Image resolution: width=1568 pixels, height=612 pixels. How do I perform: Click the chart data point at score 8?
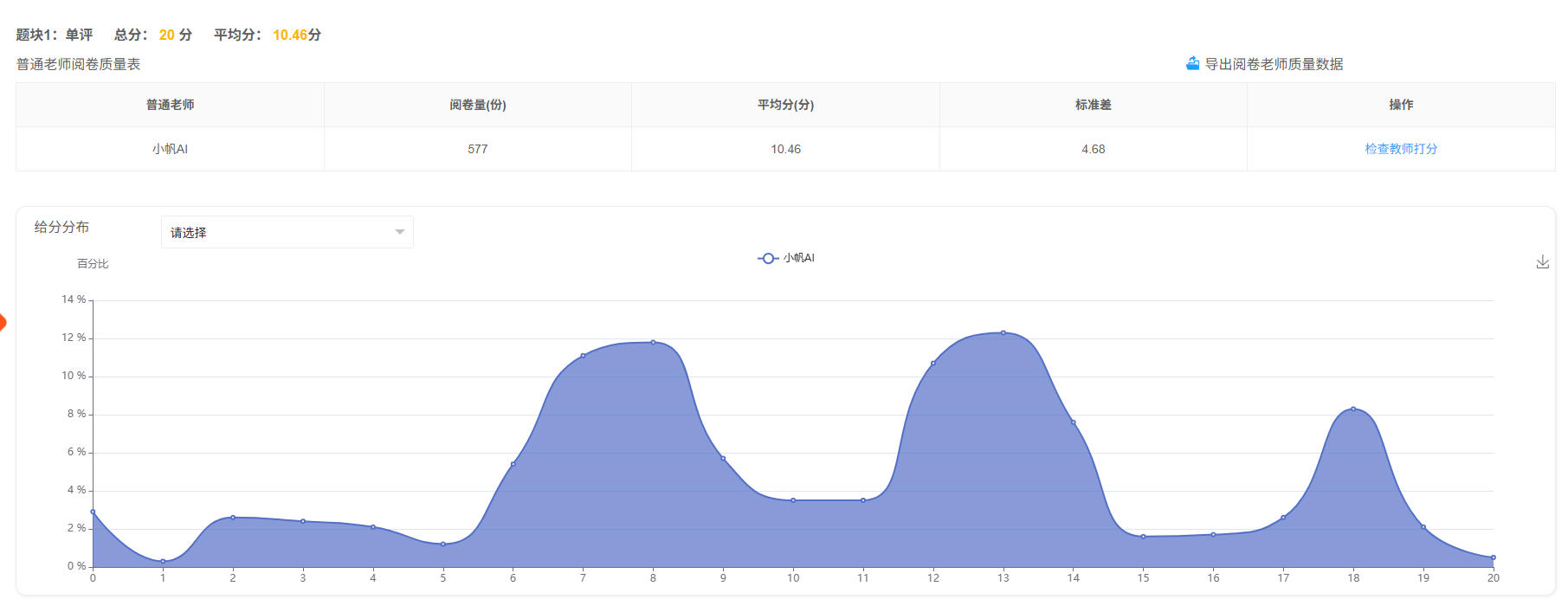pyautogui.click(x=653, y=342)
